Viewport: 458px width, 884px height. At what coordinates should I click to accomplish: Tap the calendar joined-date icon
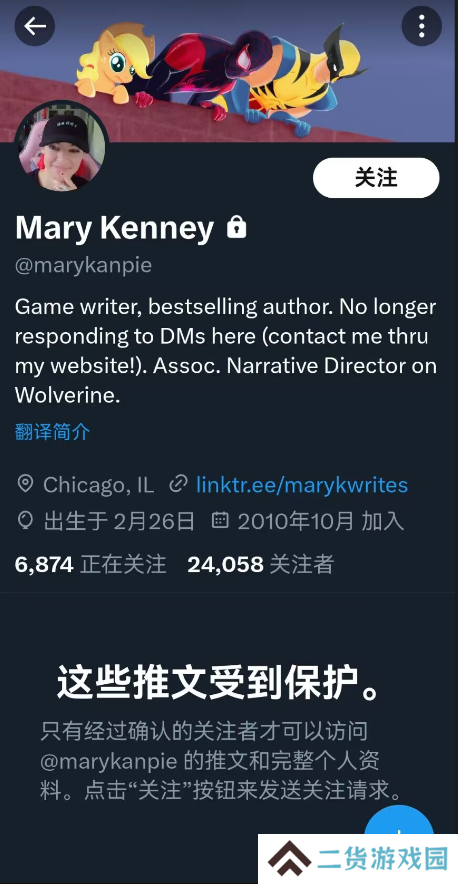click(x=219, y=520)
